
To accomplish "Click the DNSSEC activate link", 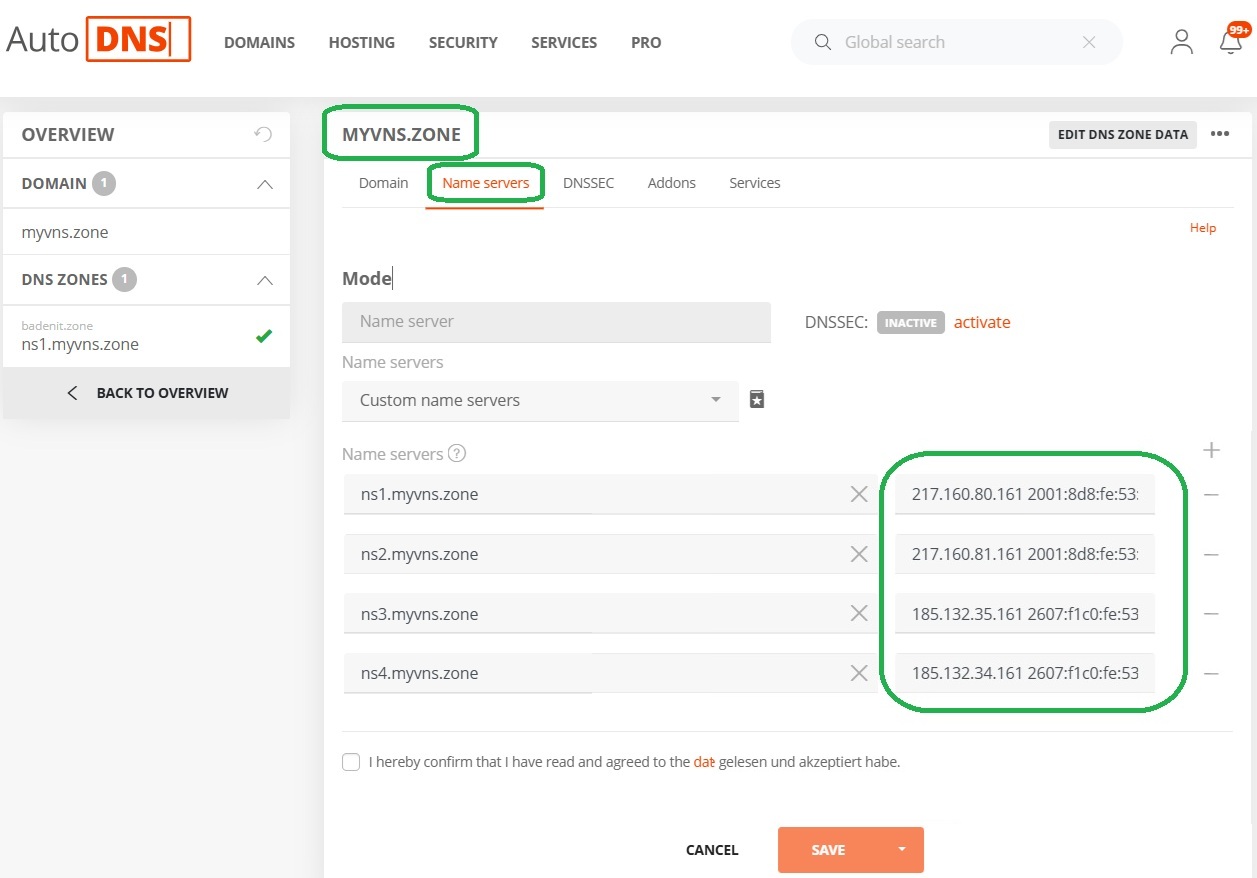I will [982, 322].
